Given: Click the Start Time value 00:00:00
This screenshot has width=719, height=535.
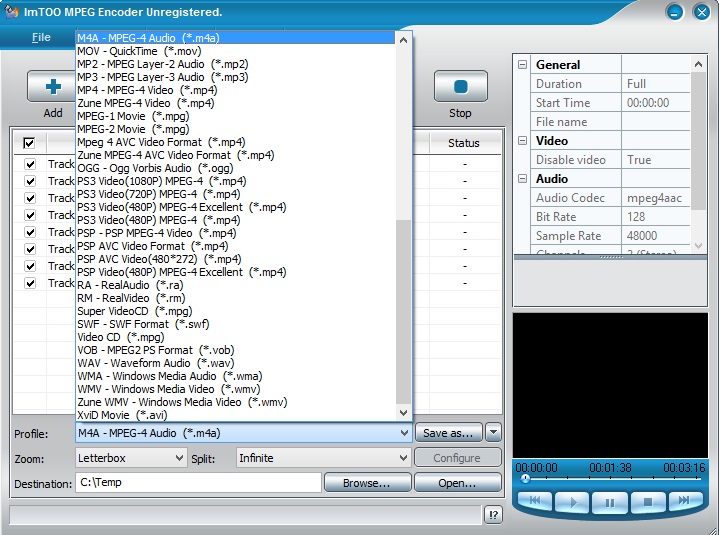Looking at the screenshot, I should pos(655,103).
